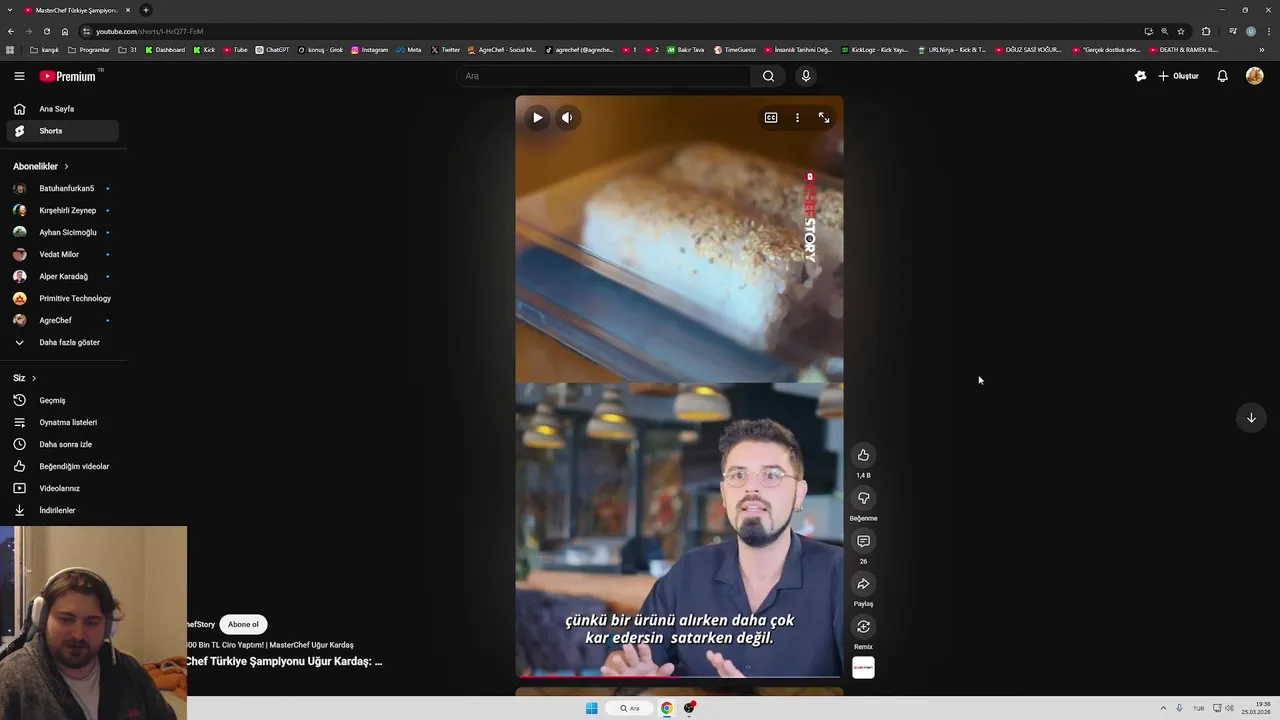
Task: Open the tab search dropdown arrow
Action: tap(8, 10)
